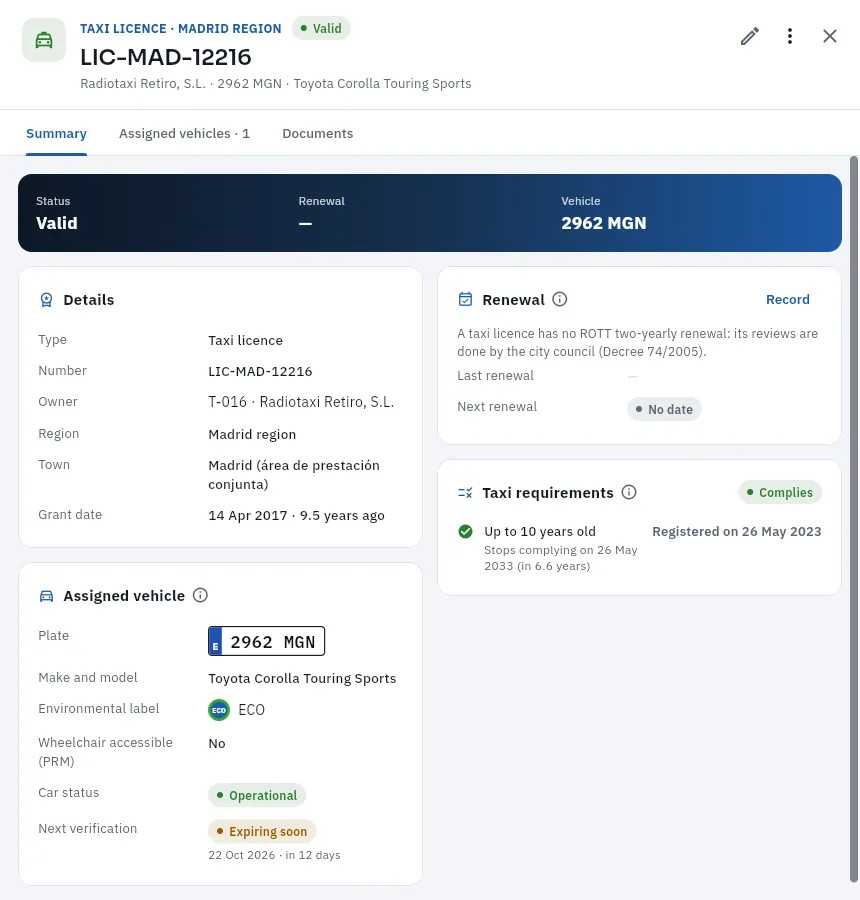
Task: Click the green check beside Up to 10 years old
Action: click(x=466, y=532)
